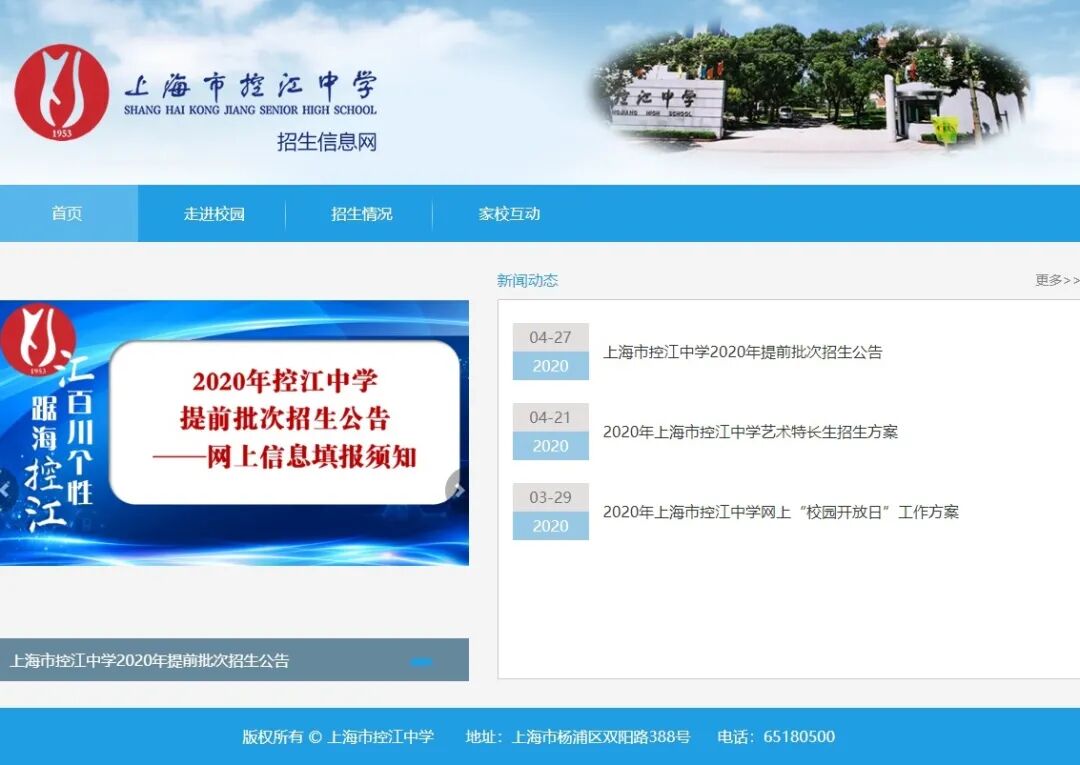Click the footer address 双阳路388号

(646, 737)
